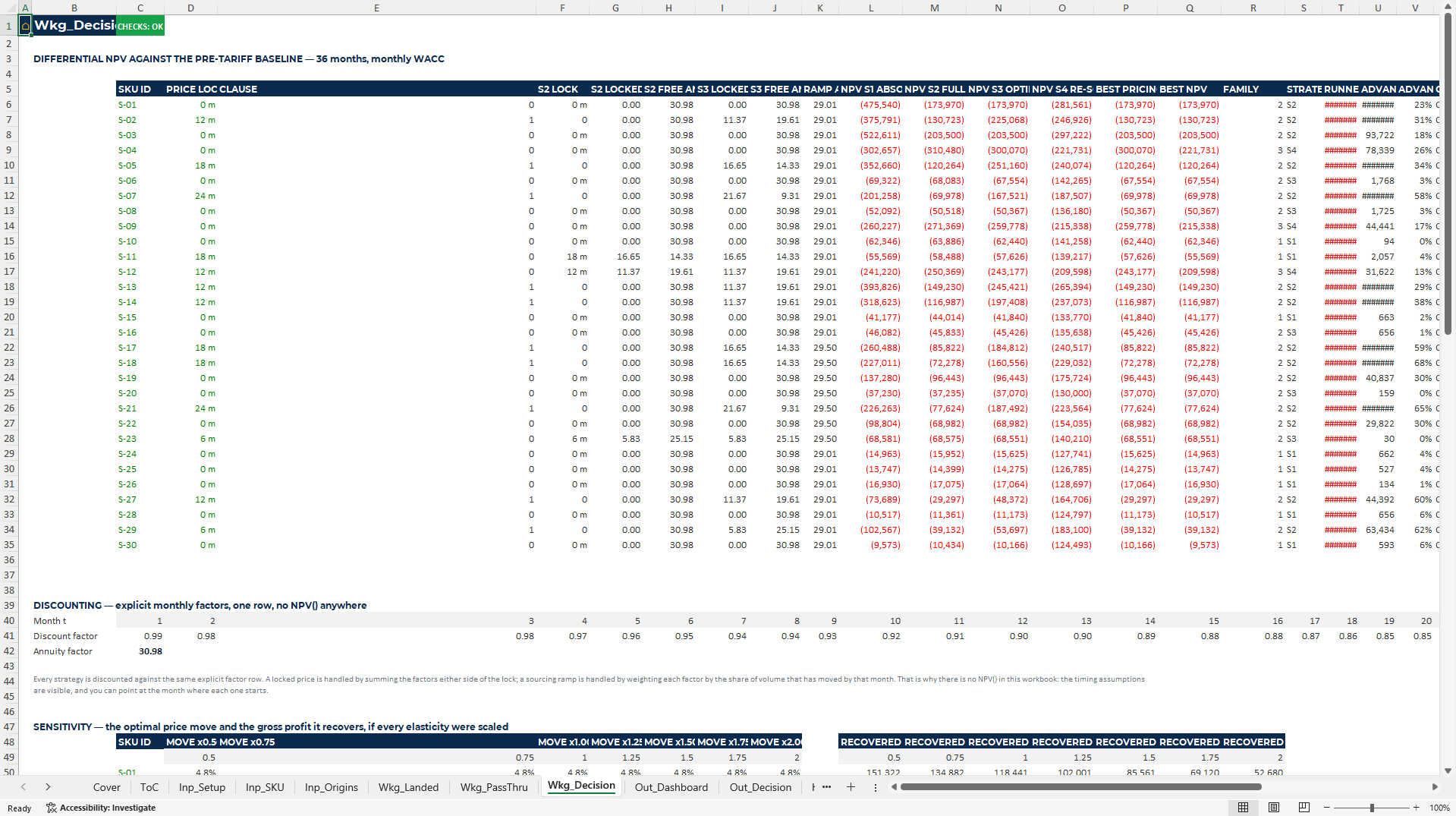The width and height of the screenshot is (1456, 816).
Task: Click the 63,434 value in row 34
Action: (1378, 530)
